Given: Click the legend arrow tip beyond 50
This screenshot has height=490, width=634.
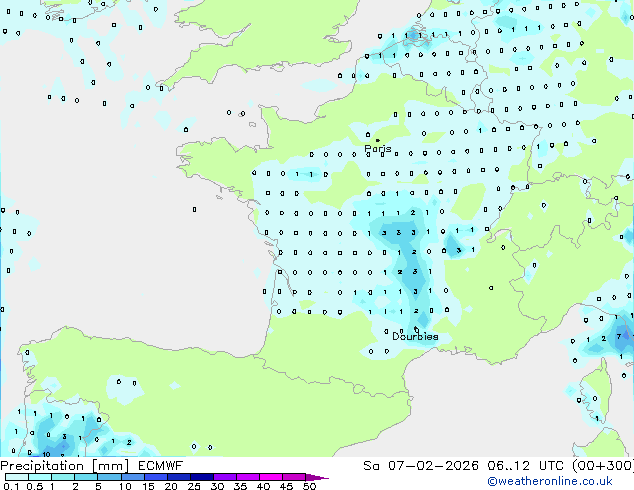Looking at the screenshot, I should click(x=317, y=477).
